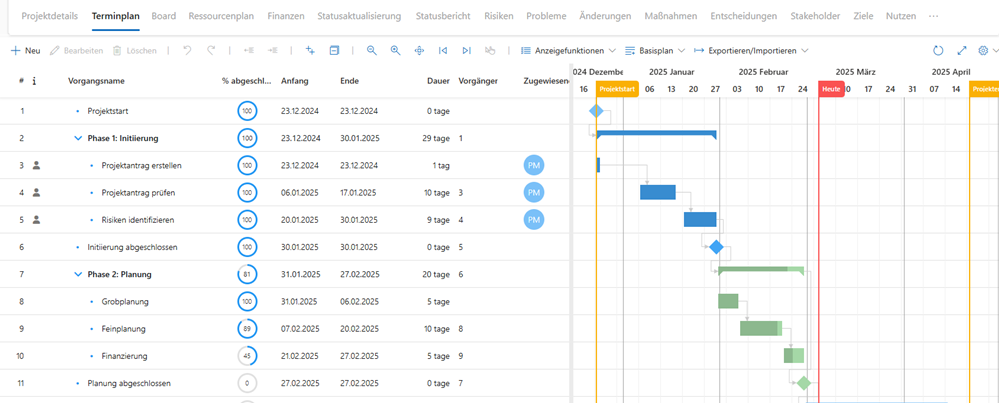Click the Neu button

tap(25, 50)
